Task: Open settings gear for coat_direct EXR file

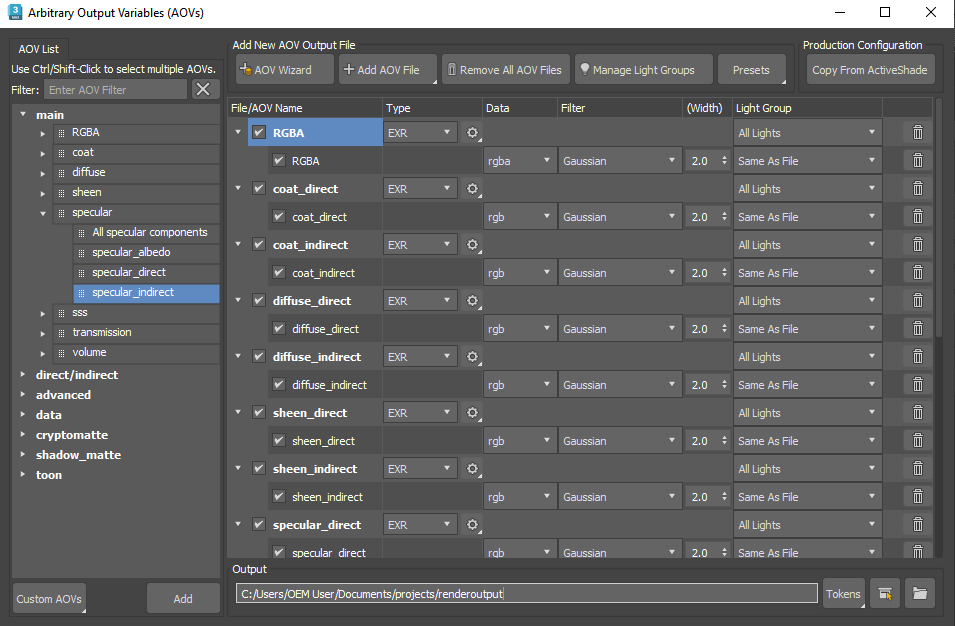Action: click(472, 189)
